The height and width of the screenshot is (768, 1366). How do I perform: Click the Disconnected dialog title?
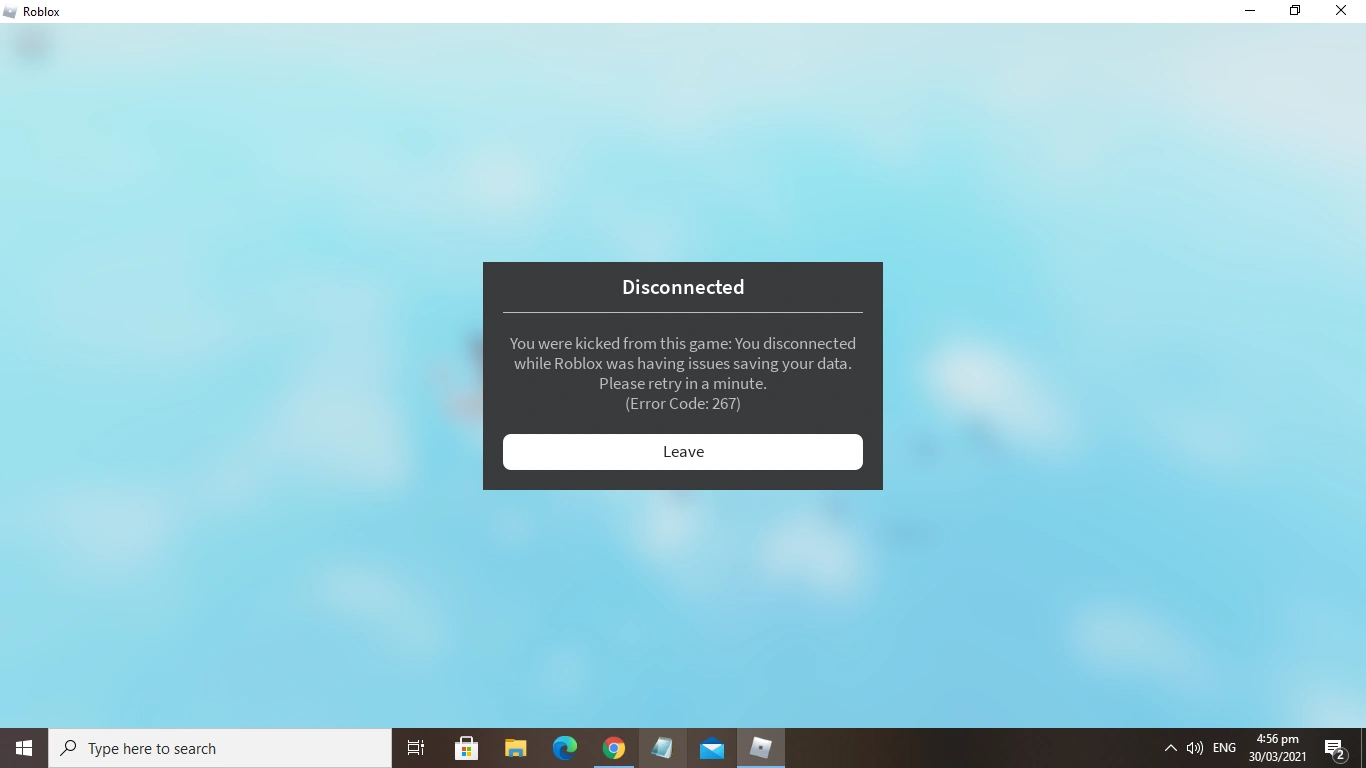click(683, 287)
